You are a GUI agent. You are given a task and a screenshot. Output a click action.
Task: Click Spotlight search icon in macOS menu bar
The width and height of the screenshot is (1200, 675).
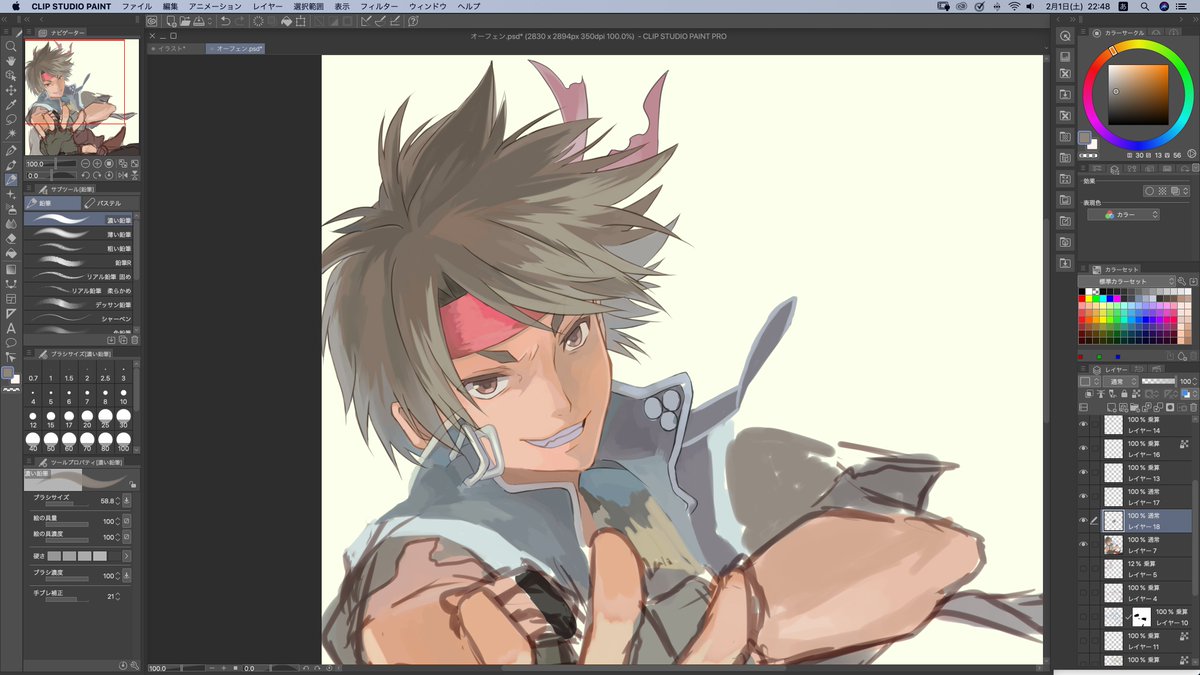pos(1146,6)
